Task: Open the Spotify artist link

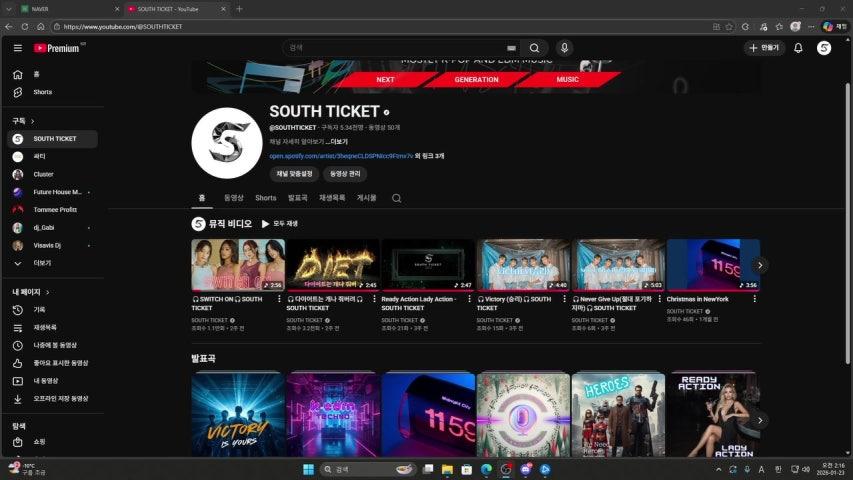Action: [341, 156]
